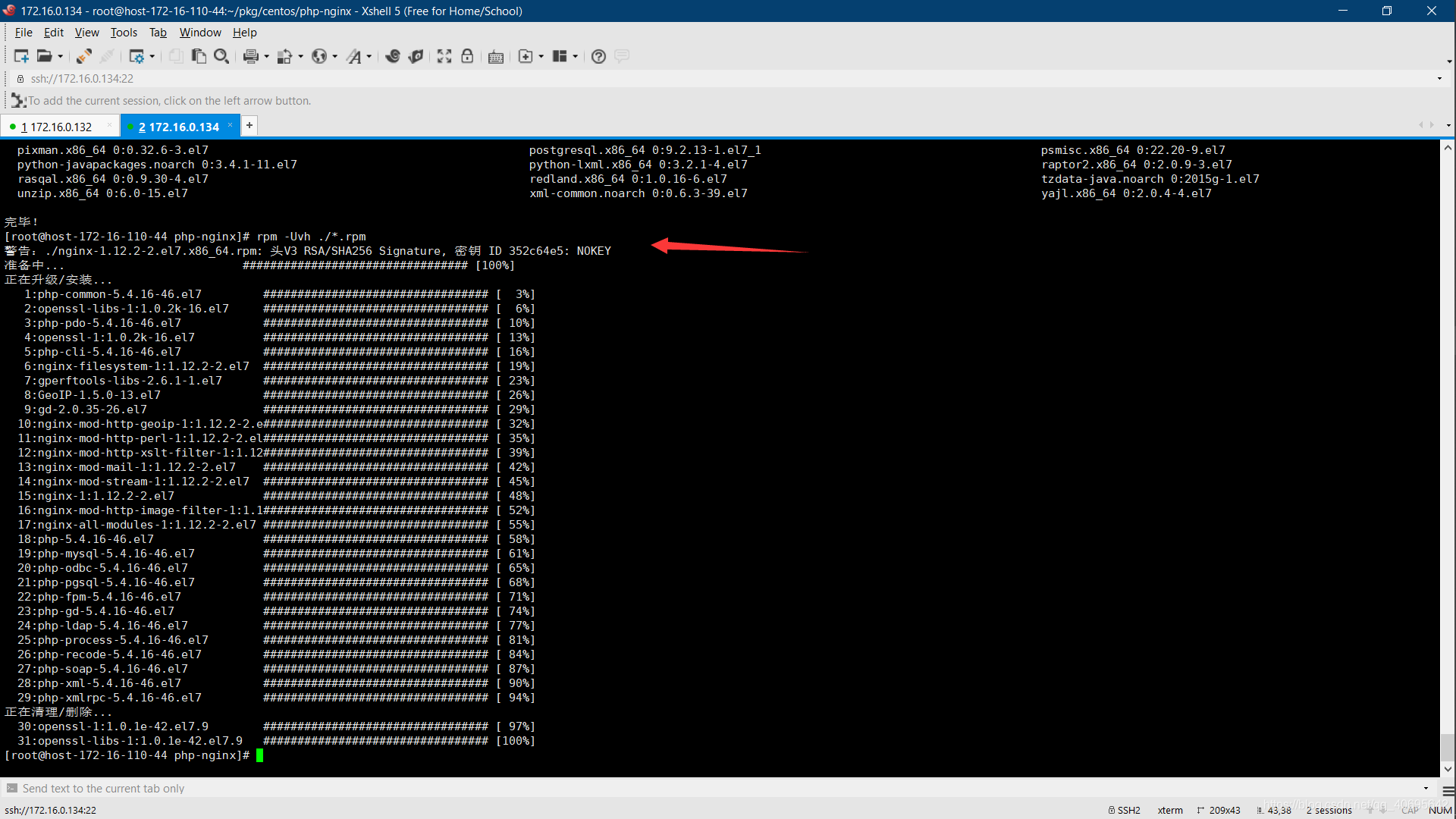Click the Help question mark icon

pos(598,56)
